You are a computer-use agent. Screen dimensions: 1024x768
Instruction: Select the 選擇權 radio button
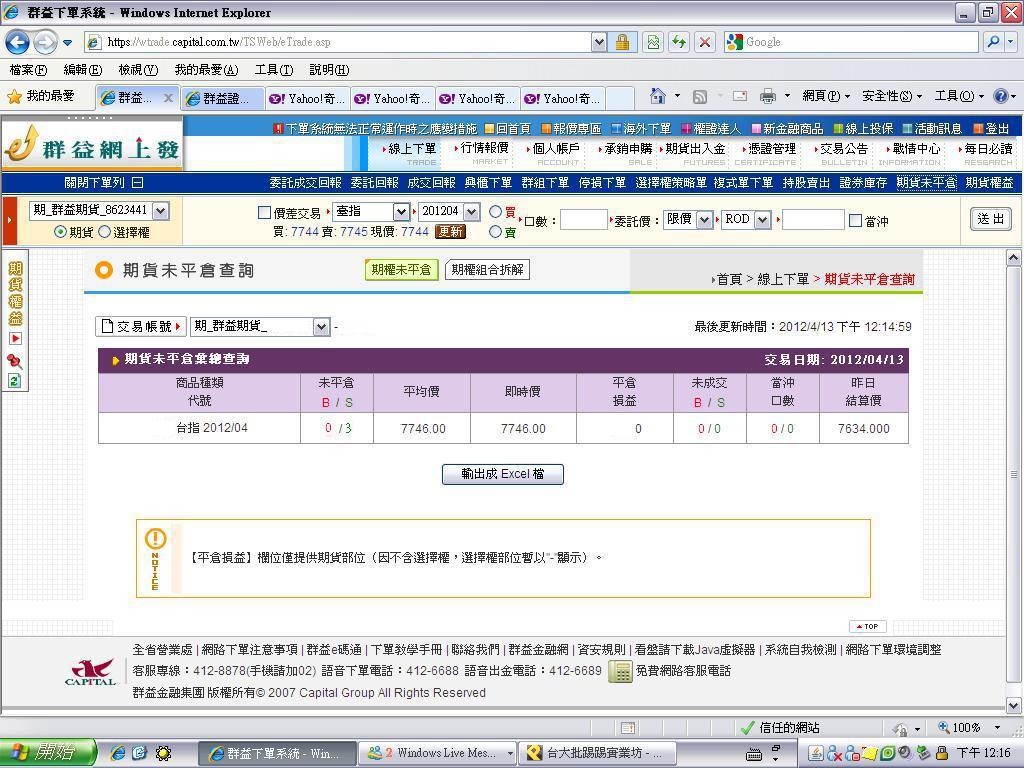coord(104,231)
